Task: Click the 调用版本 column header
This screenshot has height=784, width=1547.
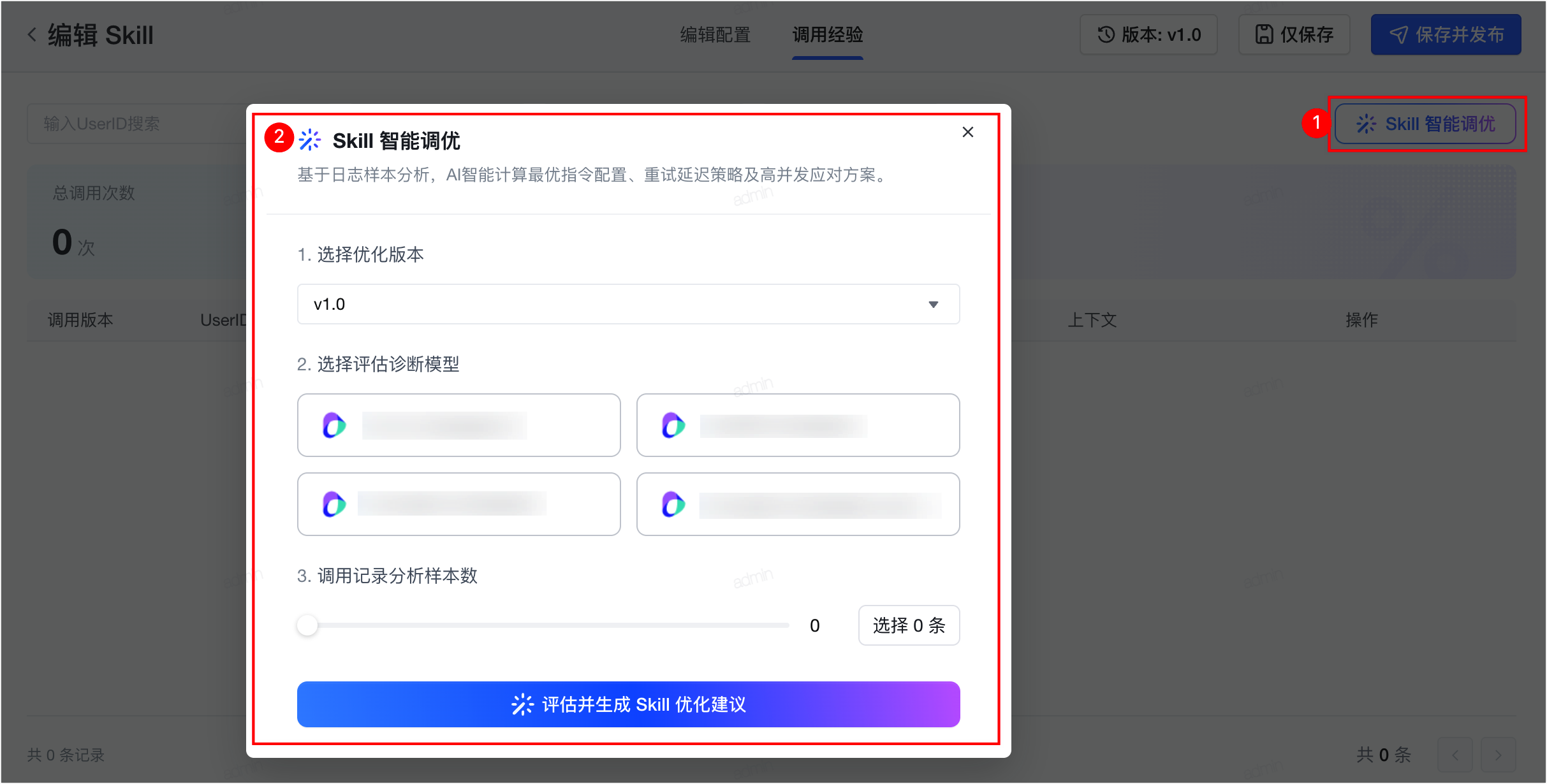Action: (81, 320)
